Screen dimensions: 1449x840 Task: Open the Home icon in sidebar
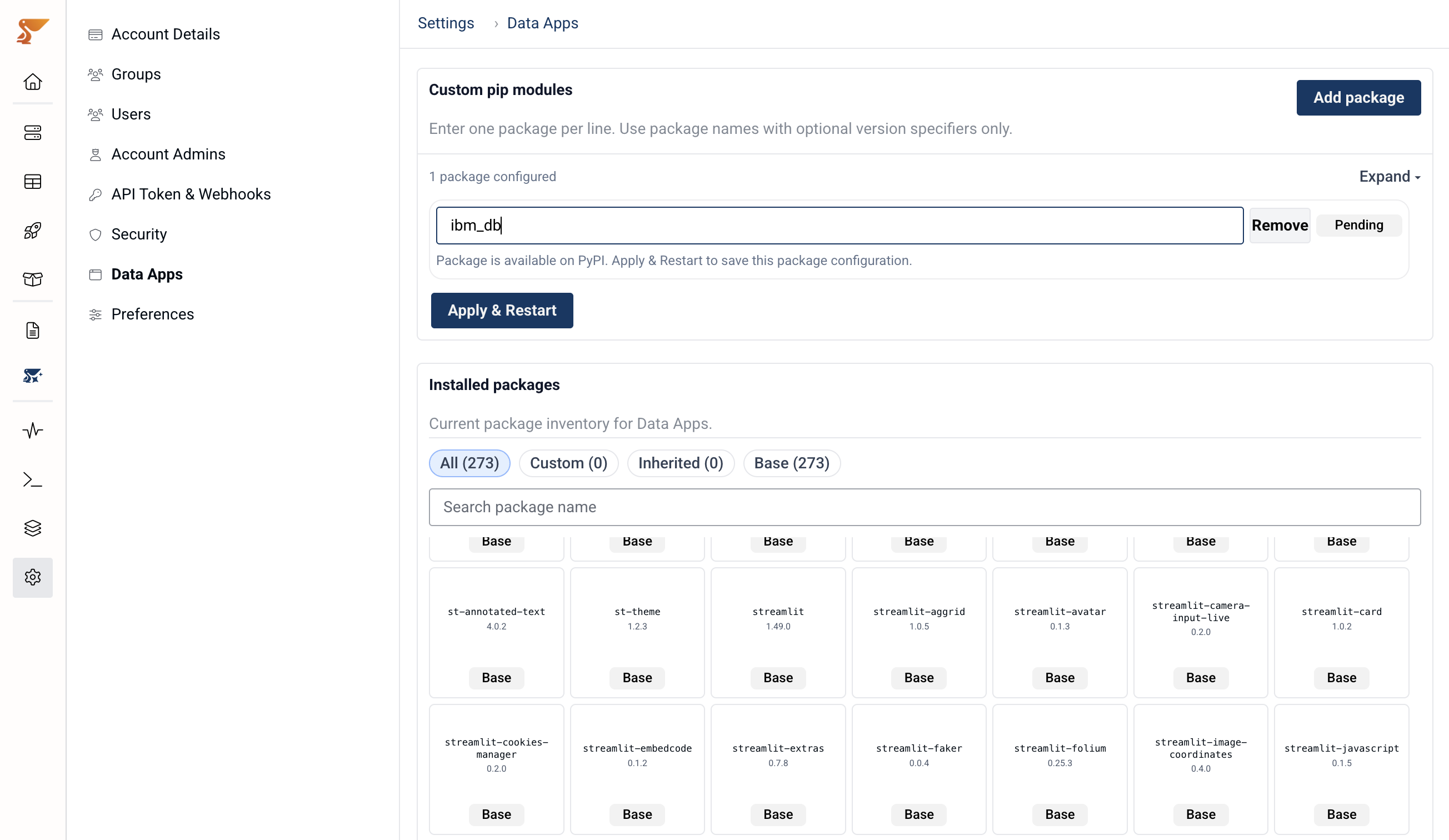point(33,82)
